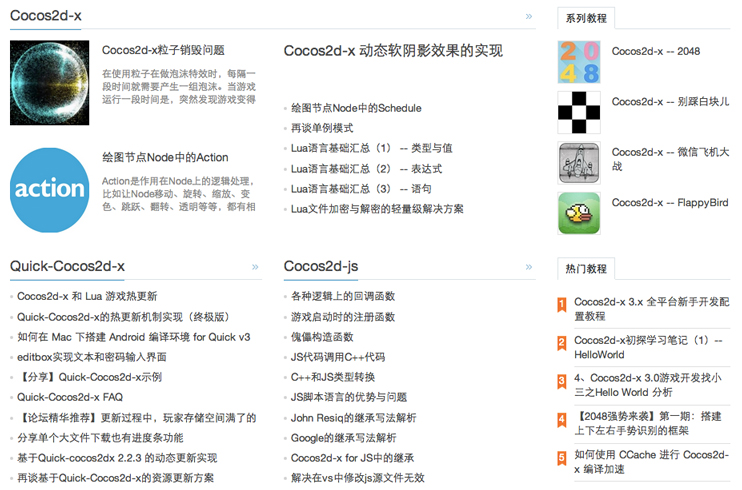This screenshot has width=742, height=490.
Task: Open 游戏启动时的注册函数
Action: (x=343, y=317)
